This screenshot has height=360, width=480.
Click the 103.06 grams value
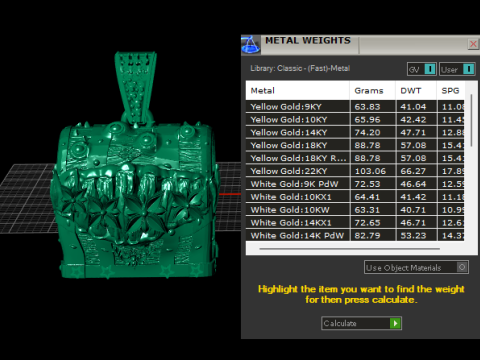tap(370, 171)
